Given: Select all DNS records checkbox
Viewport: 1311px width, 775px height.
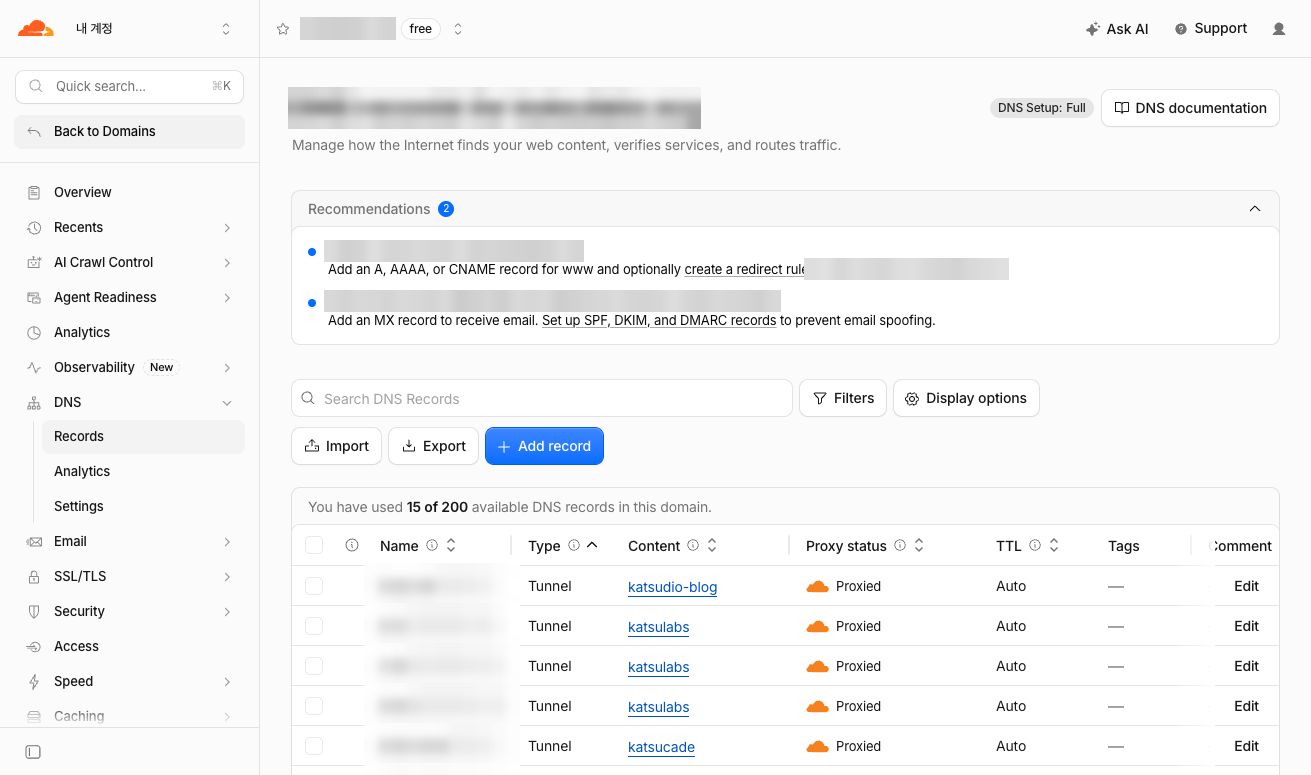Looking at the screenshot, I should point(314,546).
